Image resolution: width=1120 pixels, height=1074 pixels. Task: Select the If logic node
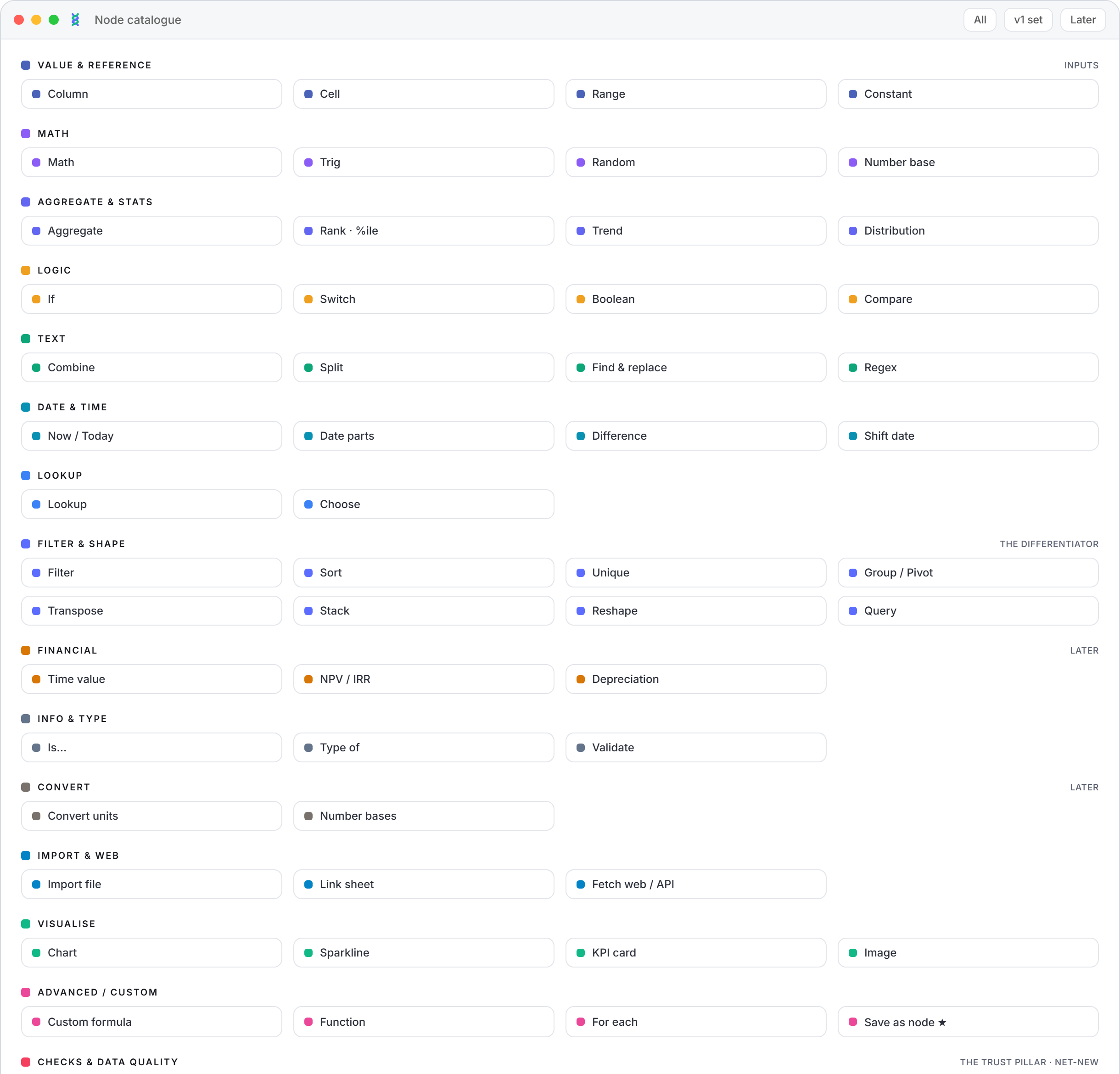[151, 299]
